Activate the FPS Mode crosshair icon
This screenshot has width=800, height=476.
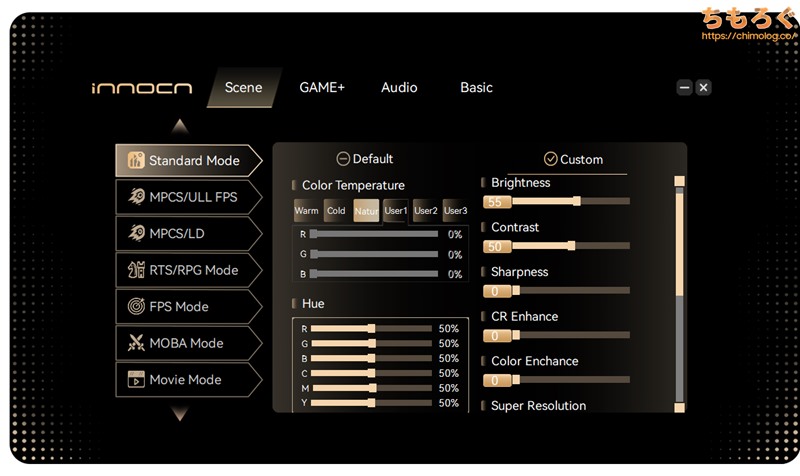point(134,307)
